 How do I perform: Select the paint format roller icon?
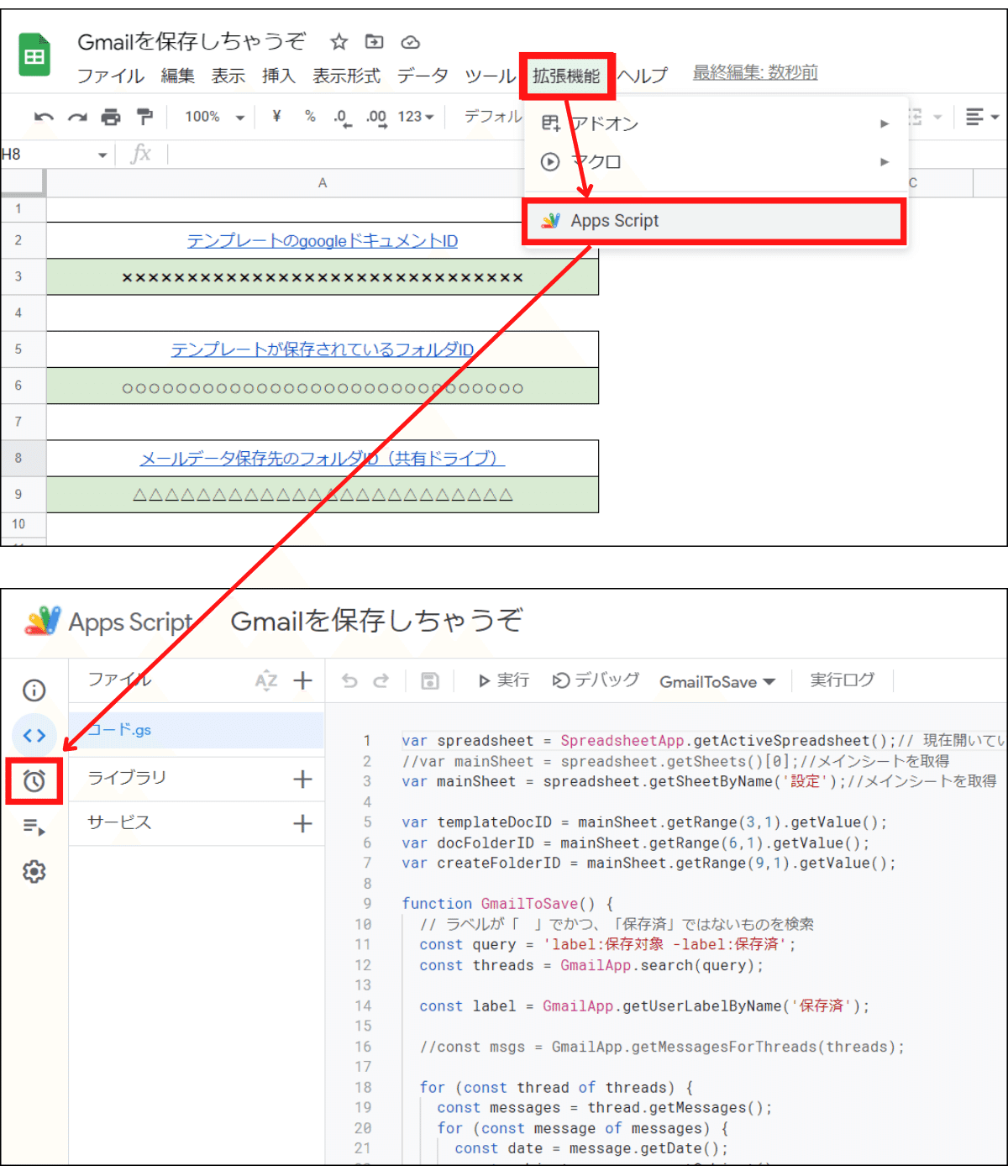pyautogui.click(x=144, y=117)
